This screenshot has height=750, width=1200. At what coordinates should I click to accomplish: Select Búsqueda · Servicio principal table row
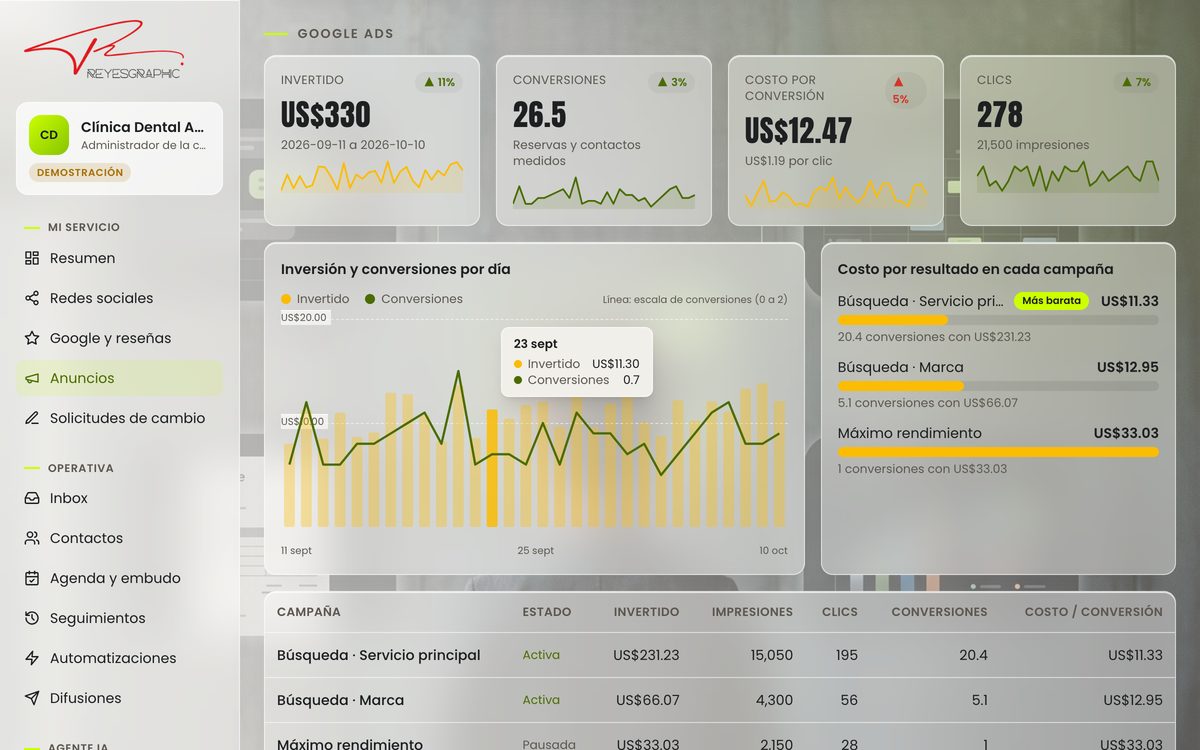720,655
